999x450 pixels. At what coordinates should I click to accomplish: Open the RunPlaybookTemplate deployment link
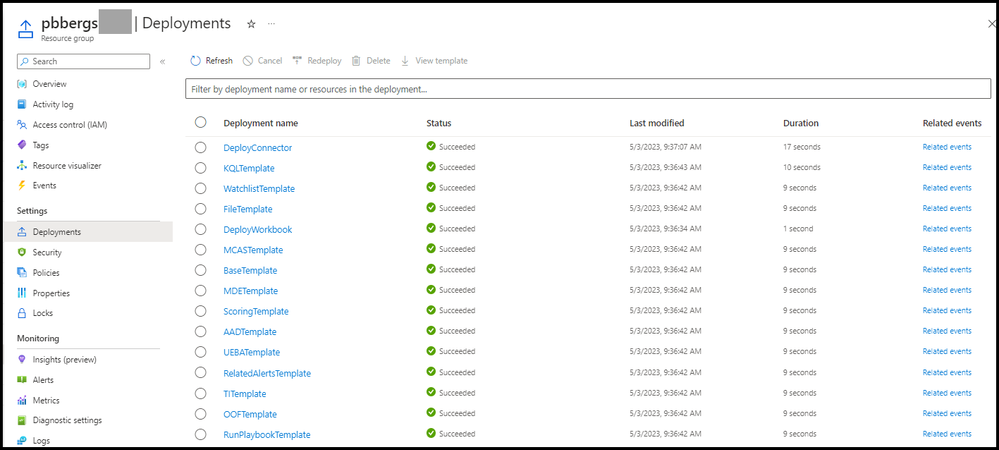(267, 435)
